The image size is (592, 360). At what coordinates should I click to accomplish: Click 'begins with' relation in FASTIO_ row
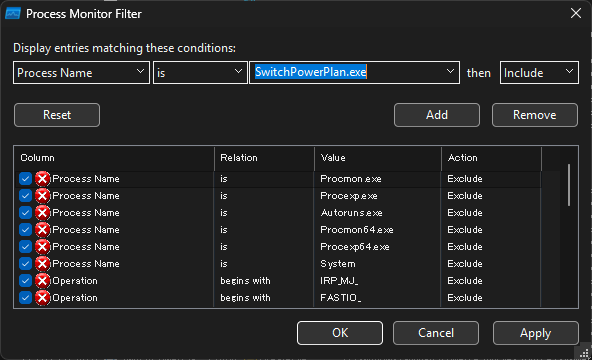point(245,297)
